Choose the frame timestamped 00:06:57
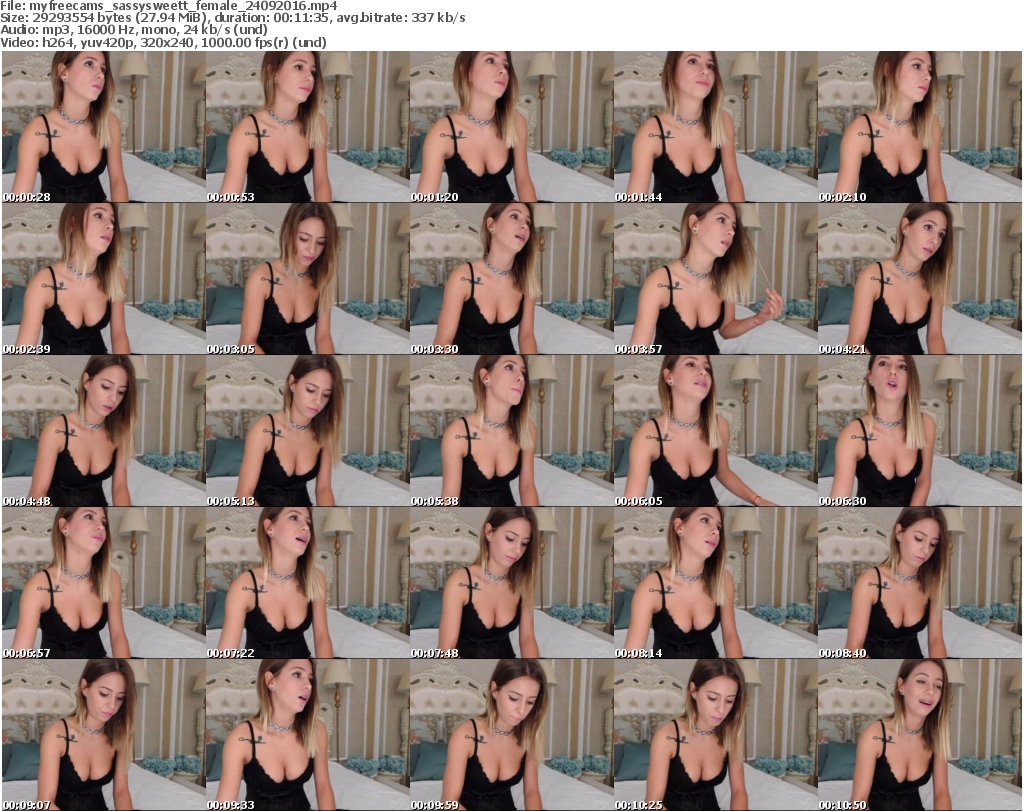 [x=104, y=583]
